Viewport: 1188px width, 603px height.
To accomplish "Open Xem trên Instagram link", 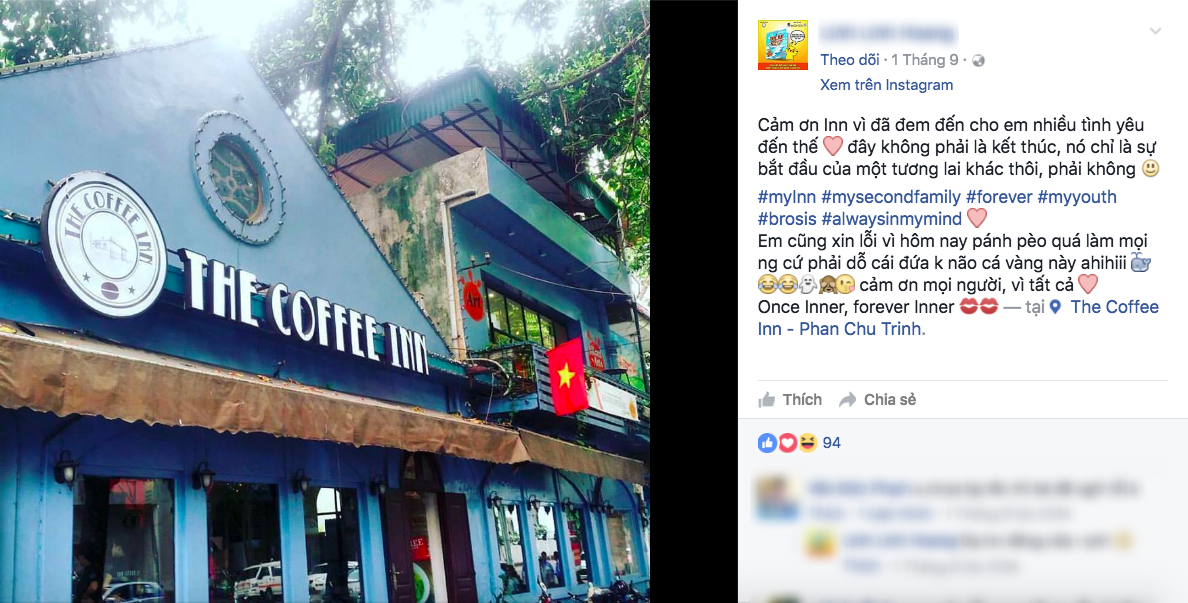I will (x=886, y=85).
